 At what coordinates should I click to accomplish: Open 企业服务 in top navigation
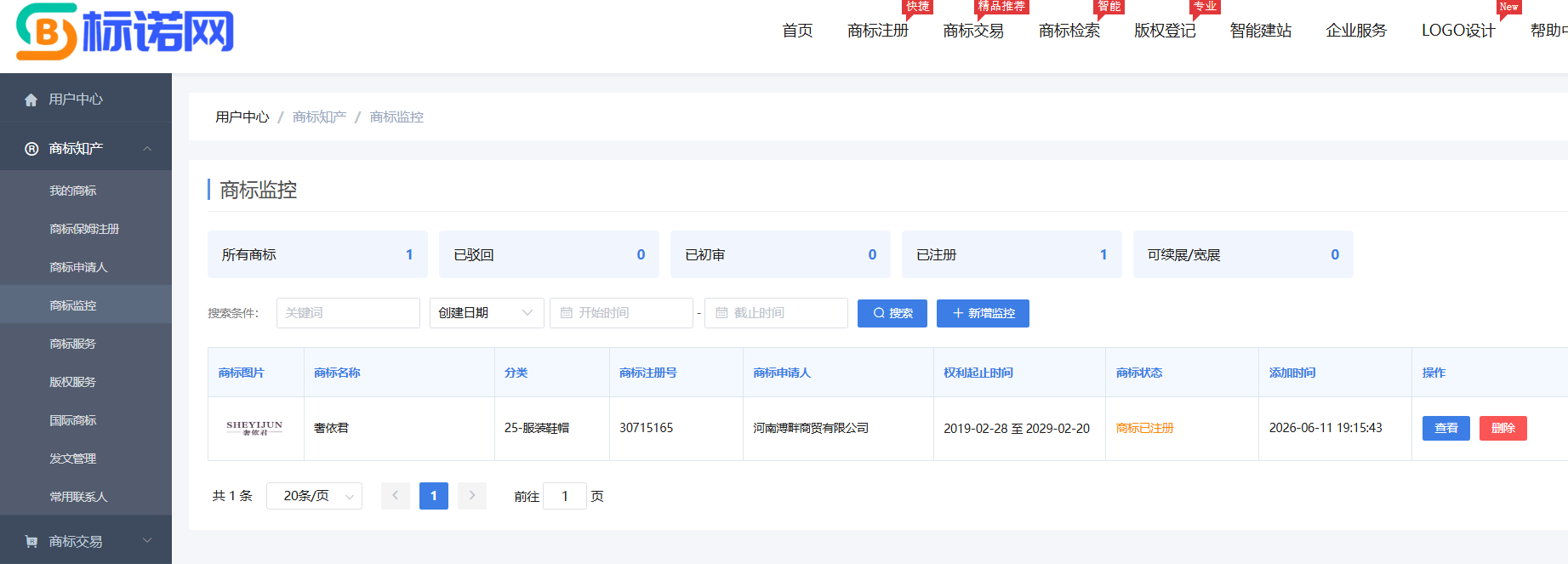(x=1356, y=31)
